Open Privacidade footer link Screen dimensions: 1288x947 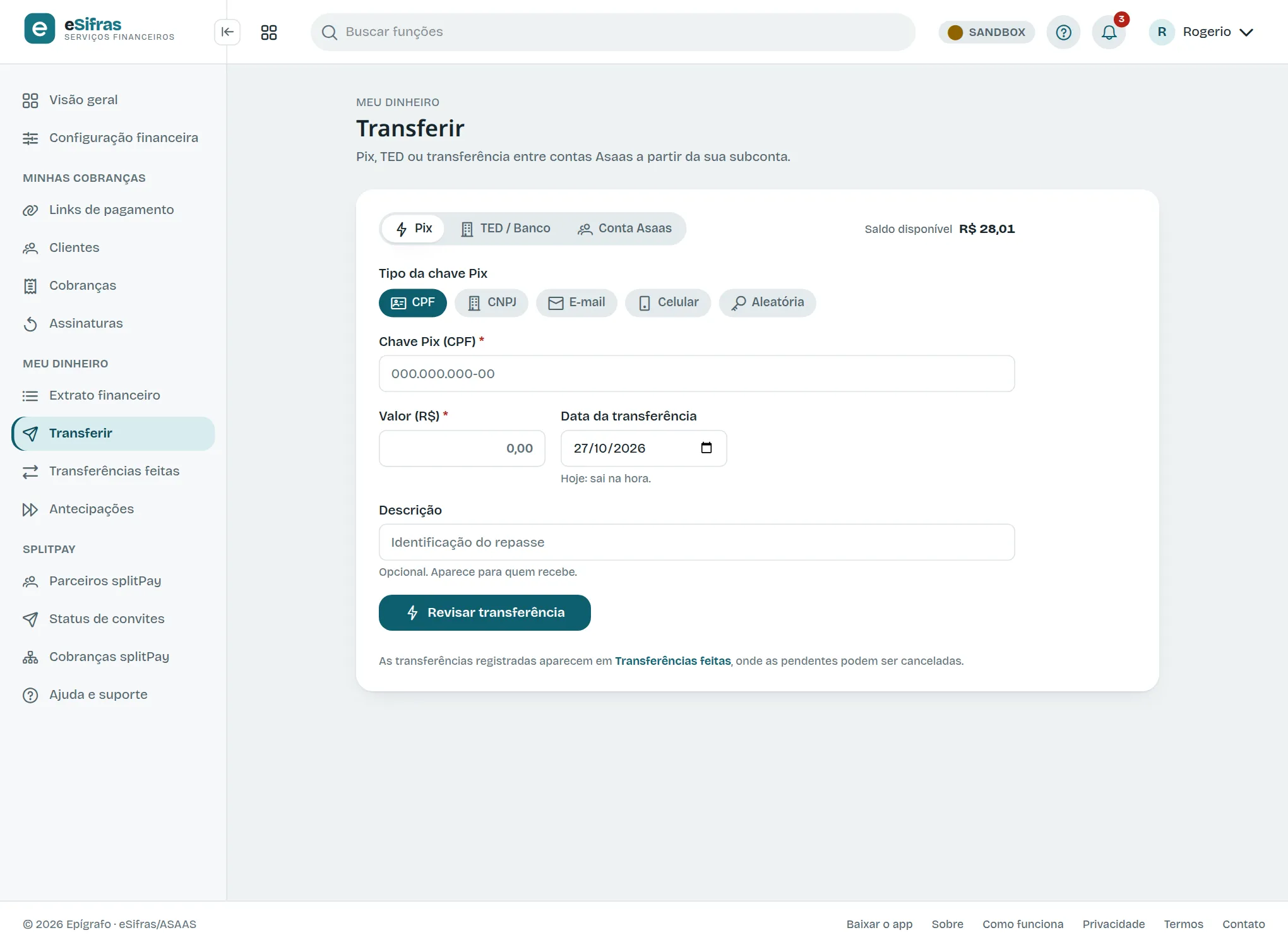[x=1114, y=924]
